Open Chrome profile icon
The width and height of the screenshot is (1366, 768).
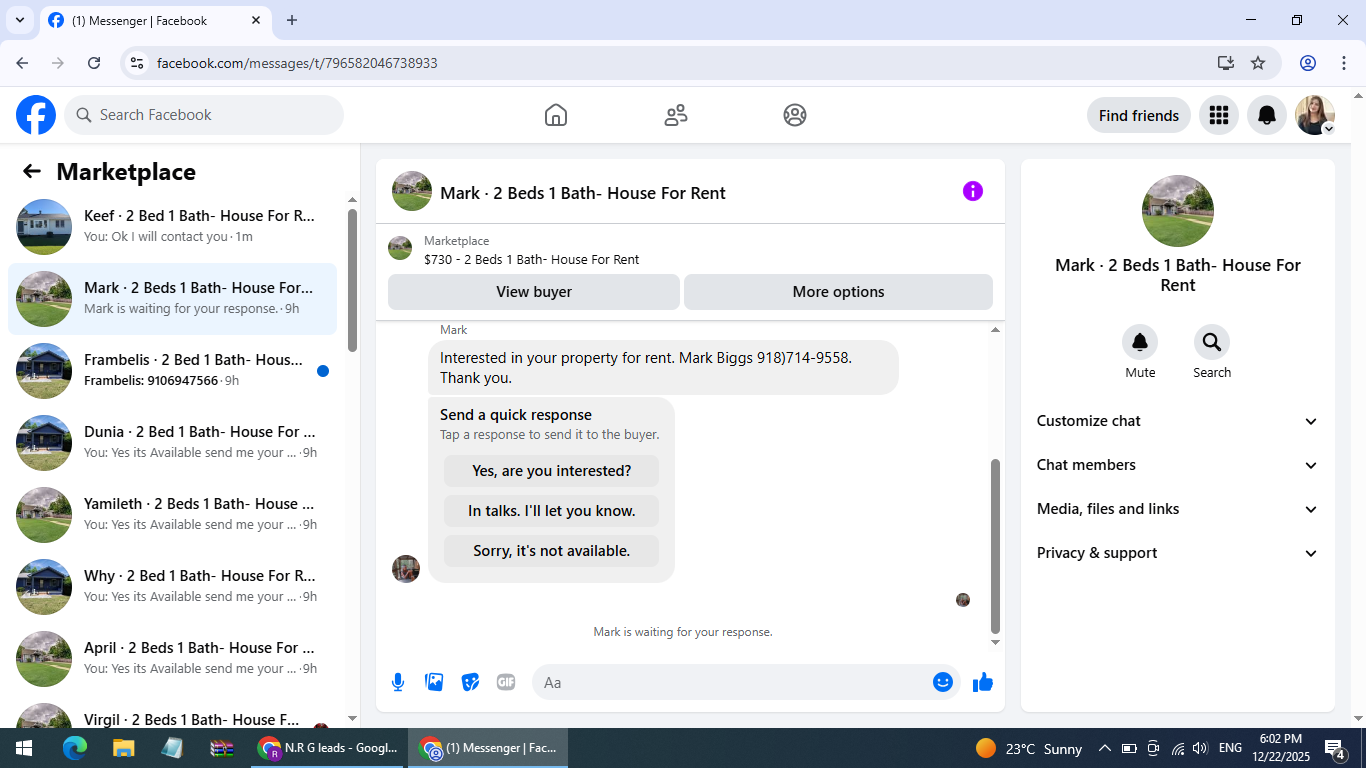pyautogui.click(x=1308, y=63)
